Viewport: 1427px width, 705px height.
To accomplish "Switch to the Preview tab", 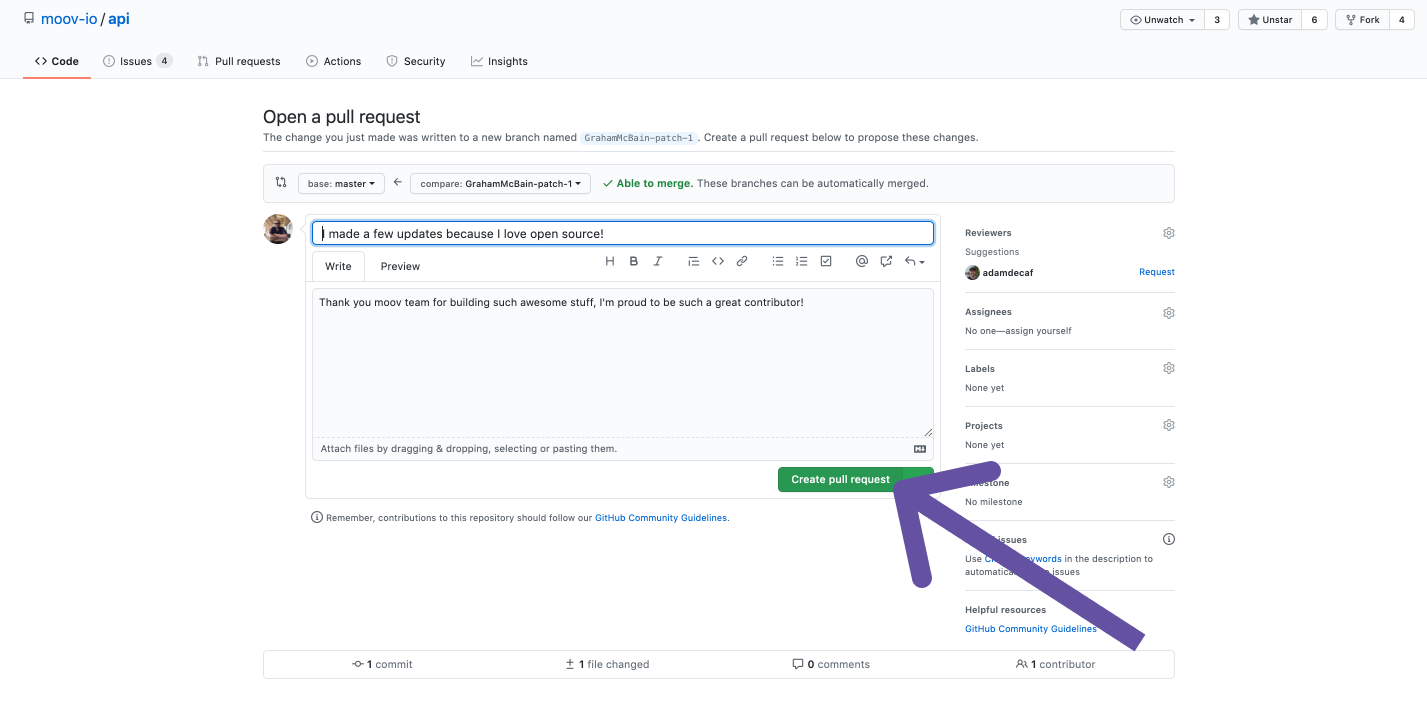I will pos(400,266).
